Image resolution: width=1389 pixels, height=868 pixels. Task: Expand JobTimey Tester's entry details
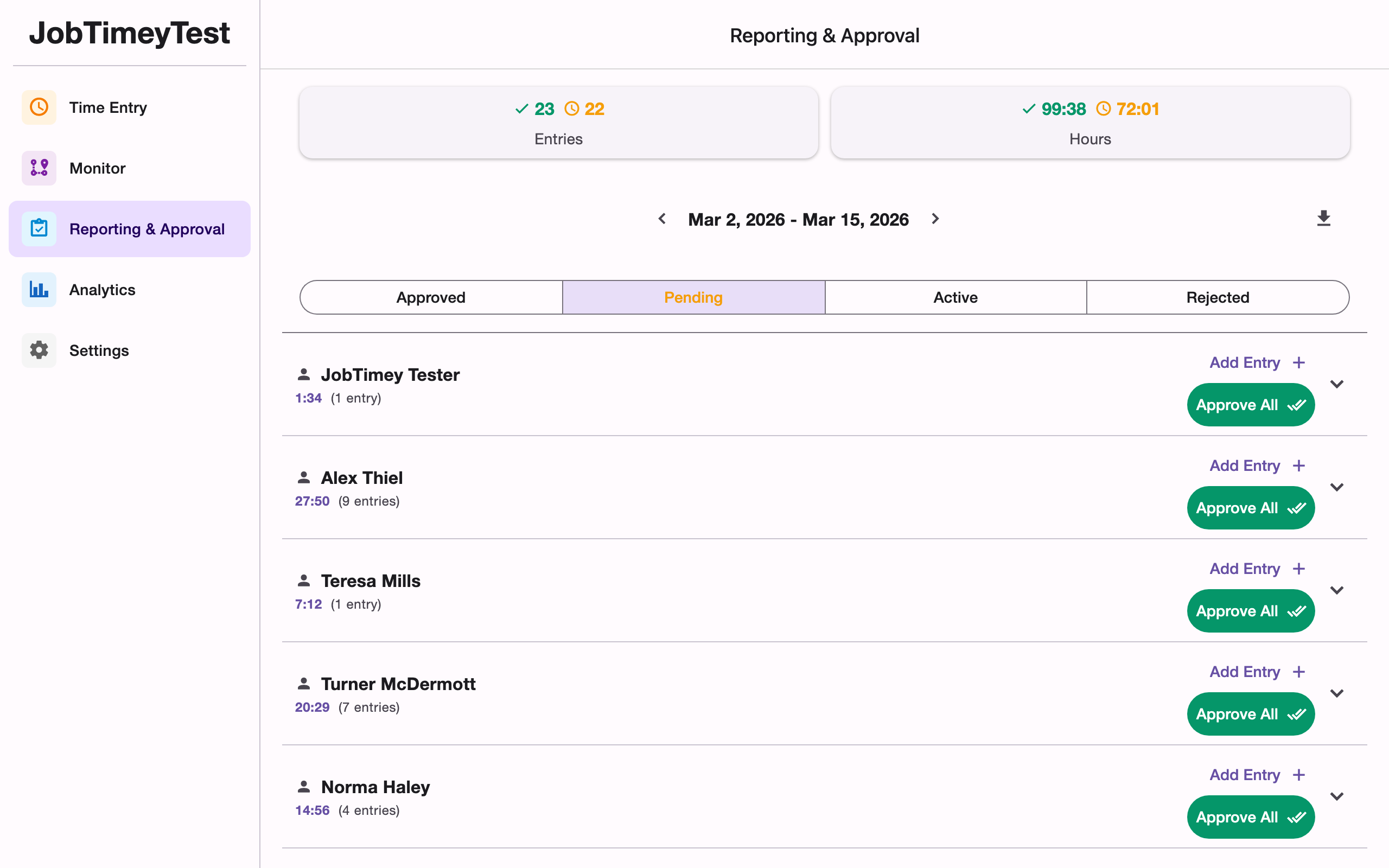1337,384
